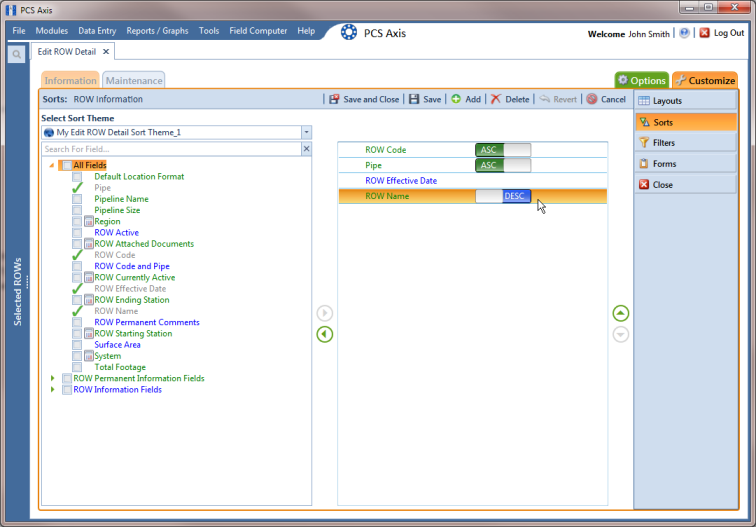Close the Edit ROW Detail tab
The height and width of the screenshot is (527, 756).
click(106, 52)
